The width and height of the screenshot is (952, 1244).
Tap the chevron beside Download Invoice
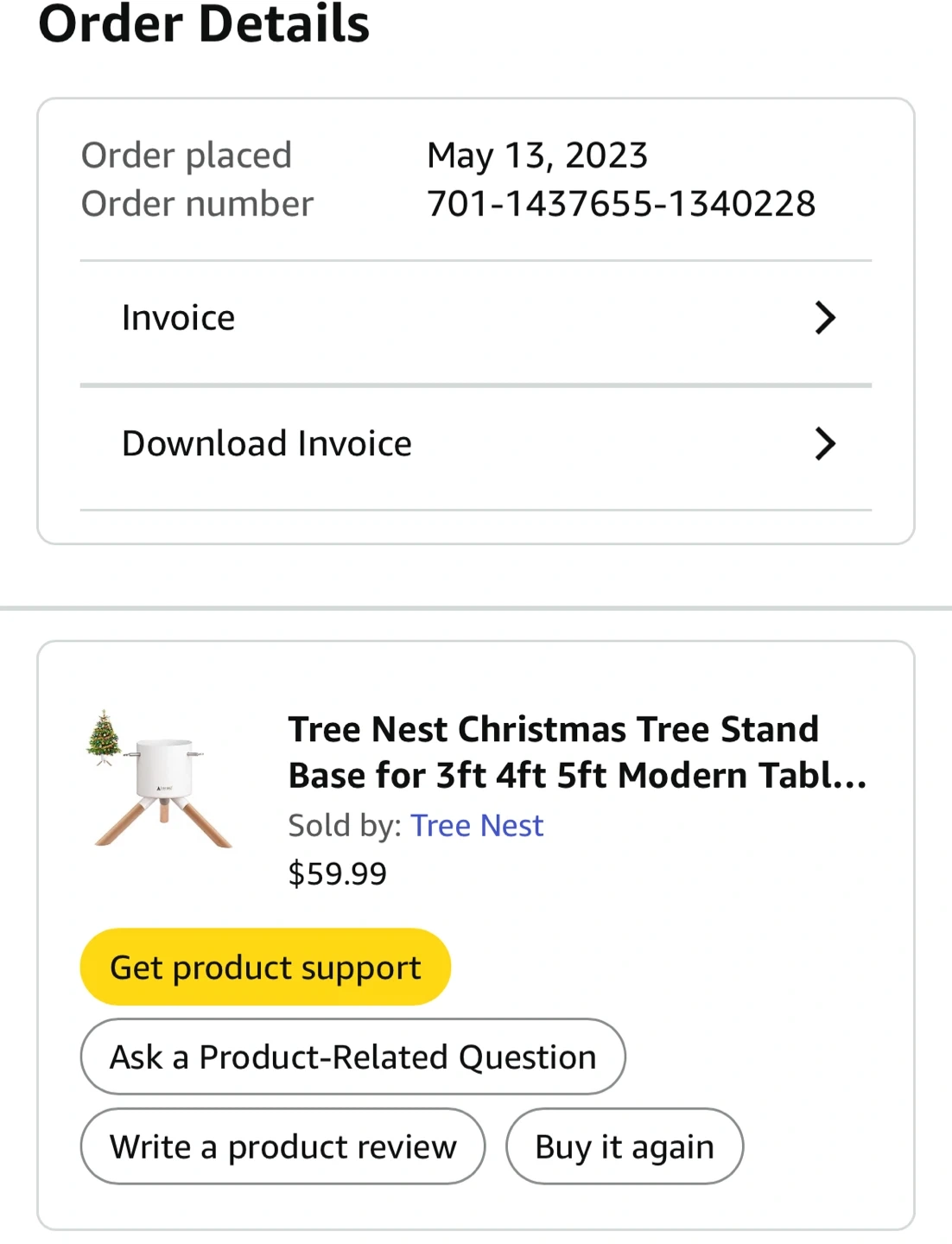click(825, 444)
